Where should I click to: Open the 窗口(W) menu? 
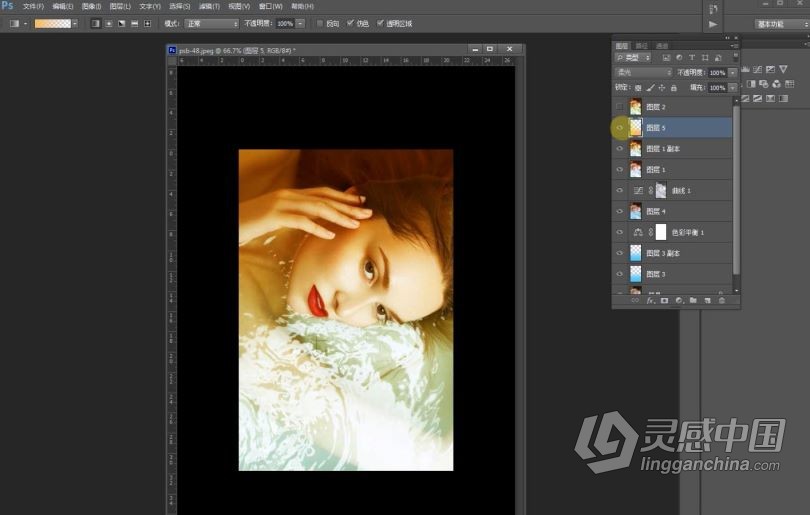[x=270, y=6]
